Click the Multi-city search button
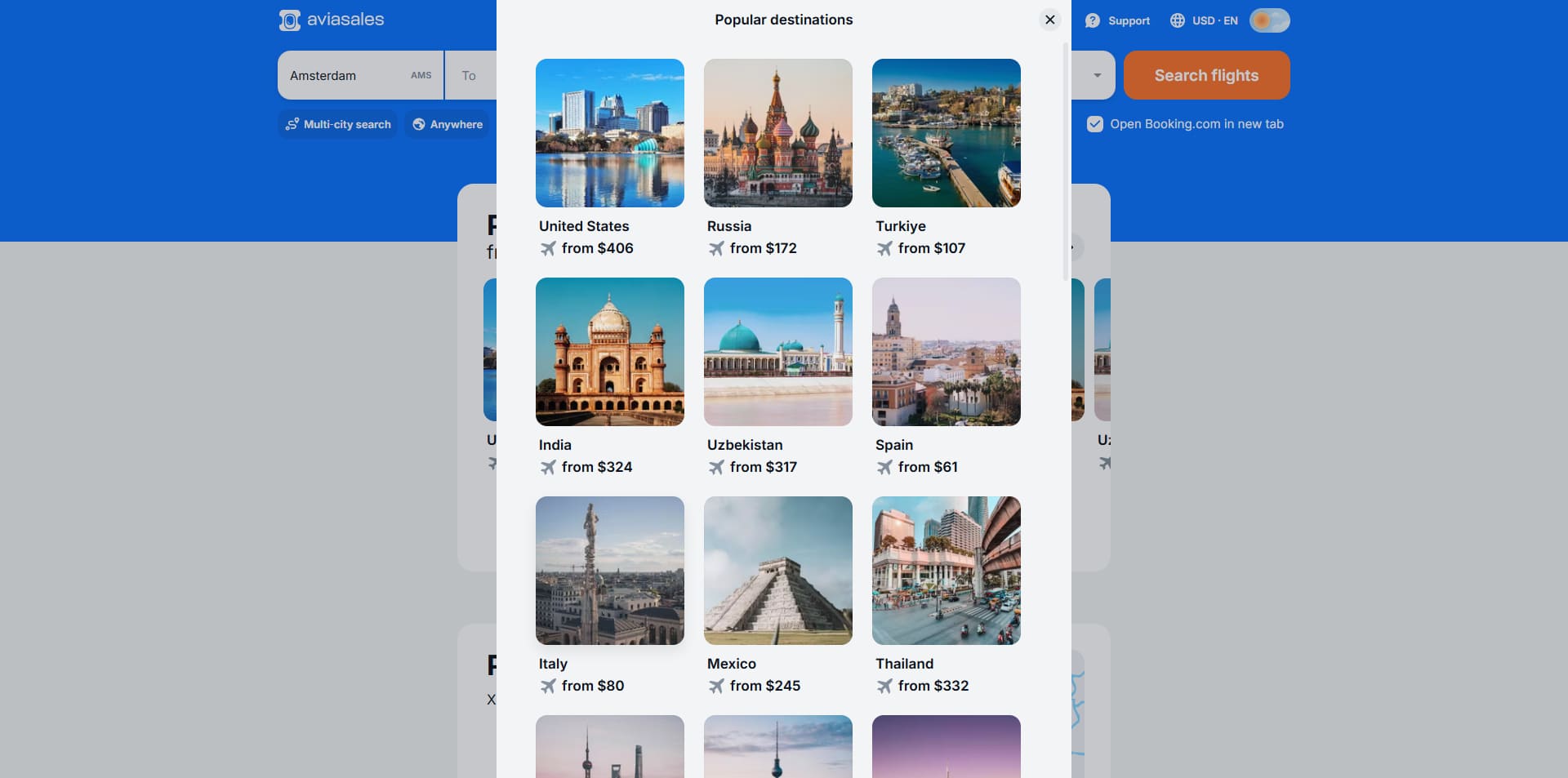The image size is (1568, 778). [x=338, y=124]
